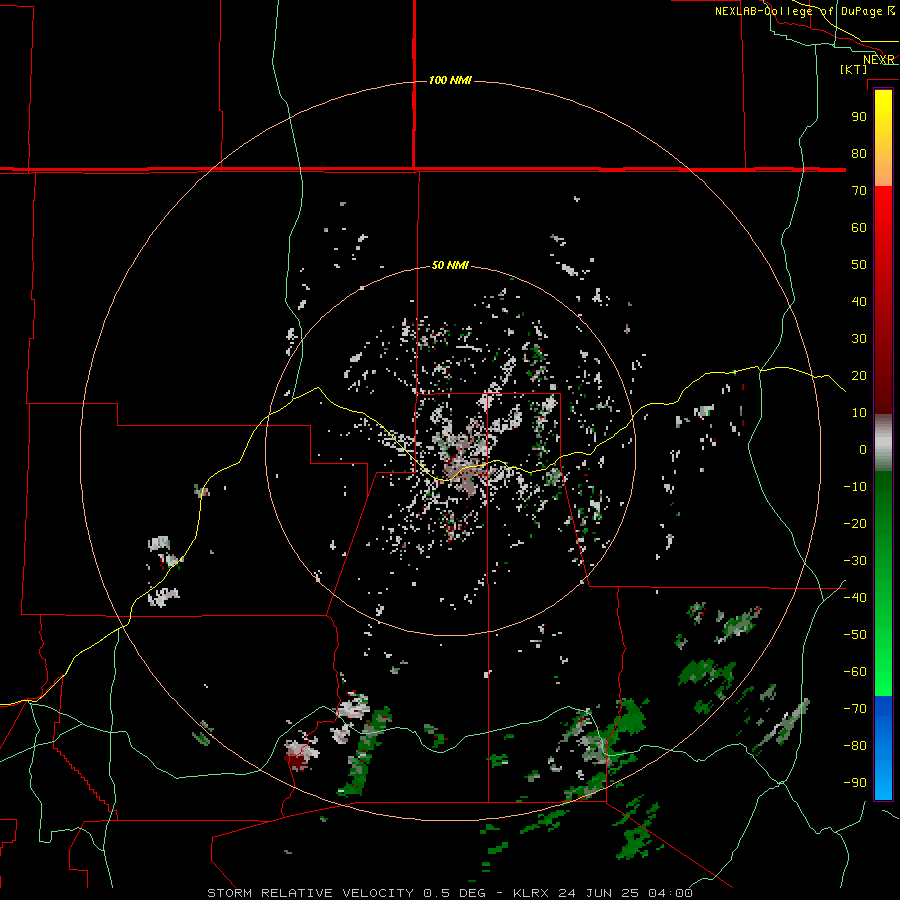Viewport: 900px width, 900px height.
Task: Click the 20 value on the velocity scale
Action: pyautogui.click(x=859, y=376)
